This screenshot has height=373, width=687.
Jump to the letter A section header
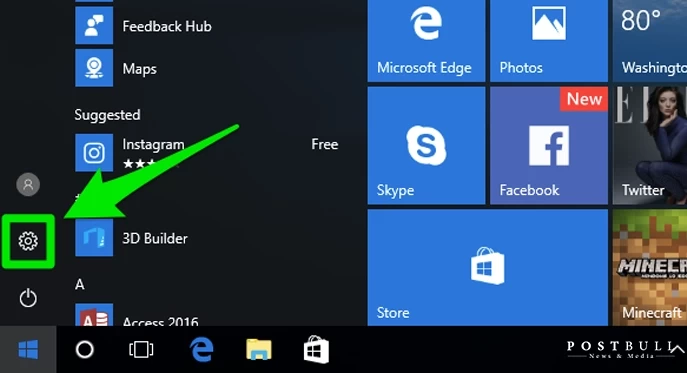pos(79,284)
